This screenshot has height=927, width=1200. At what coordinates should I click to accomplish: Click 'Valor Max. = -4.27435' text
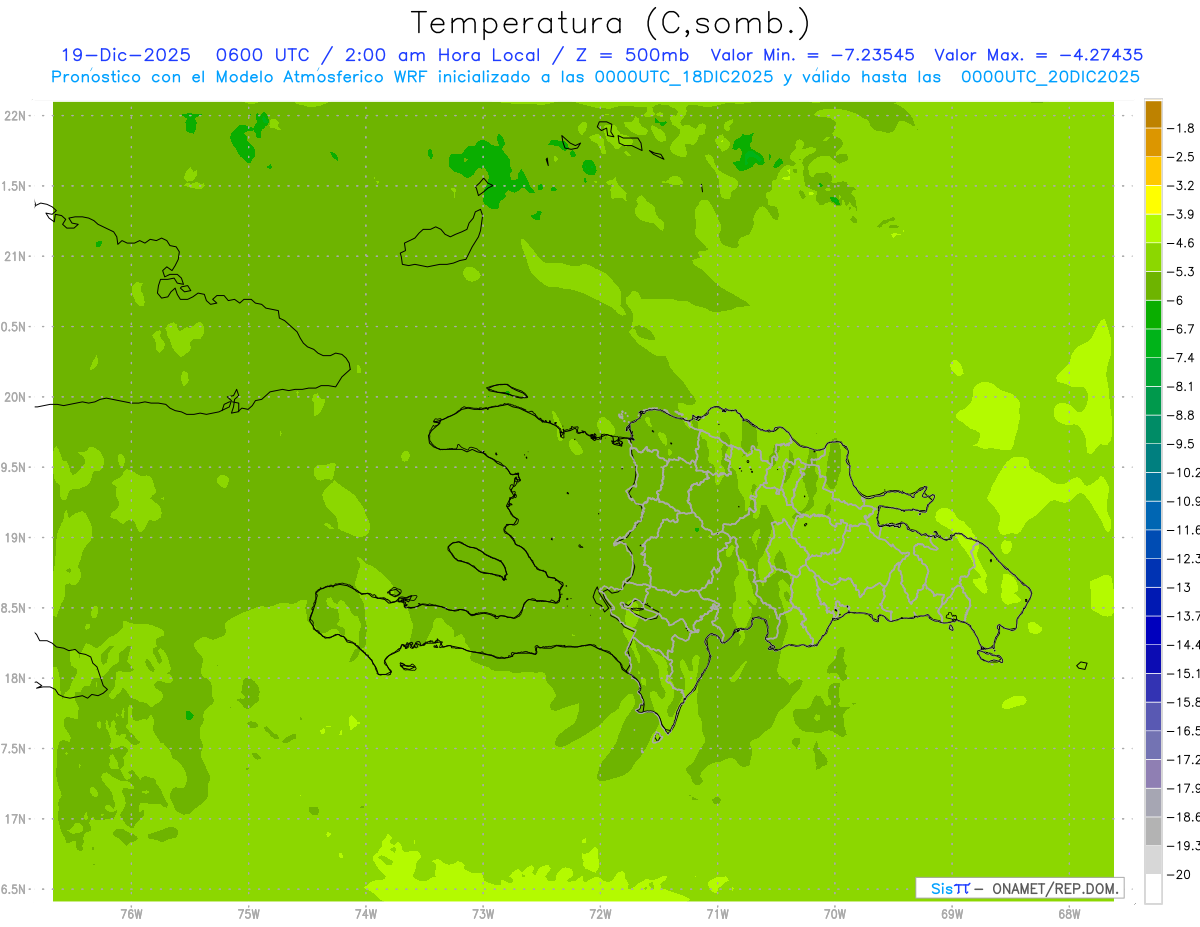pos(1038,55)
